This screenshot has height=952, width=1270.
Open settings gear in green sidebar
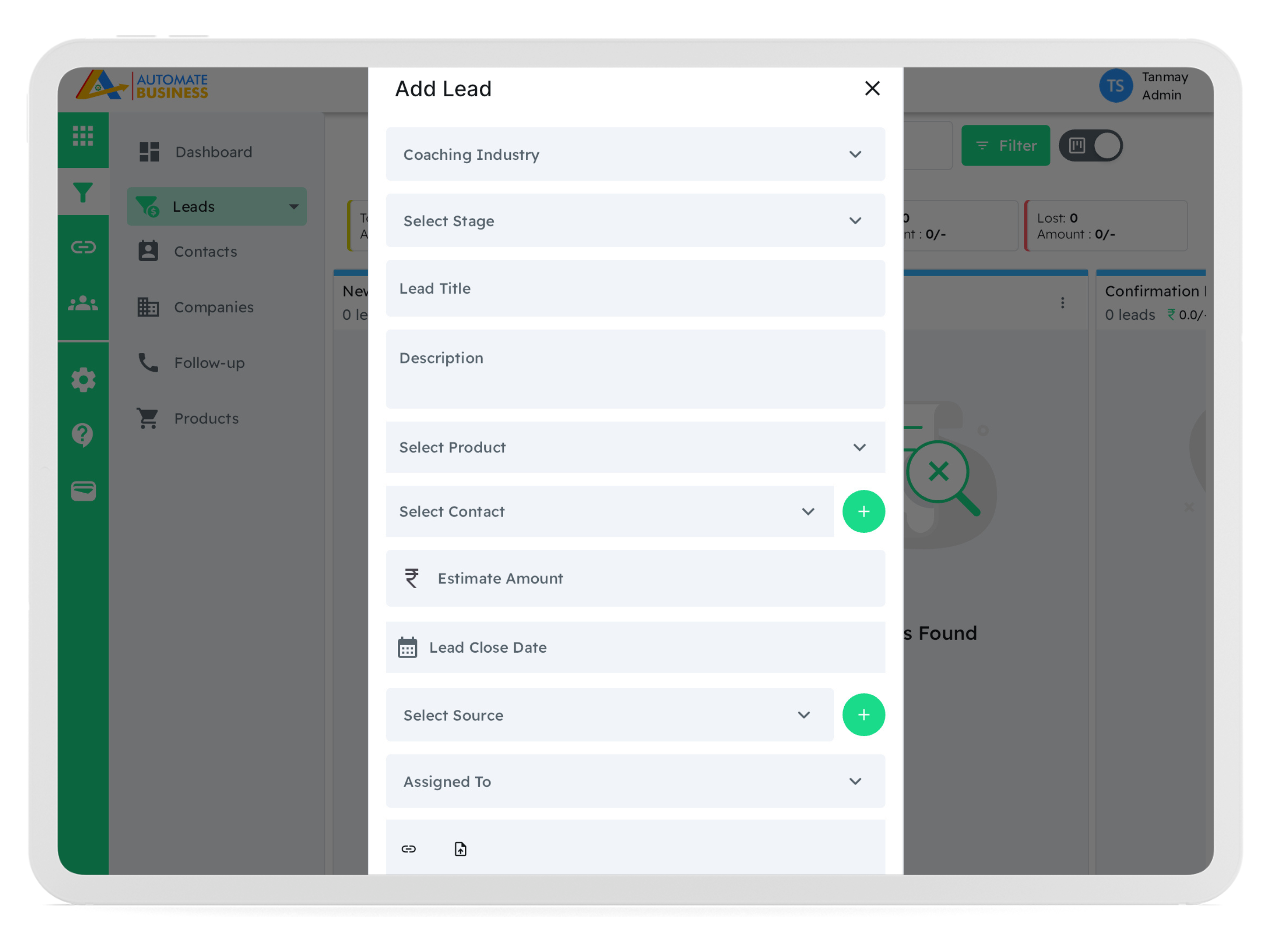coord(83,380)
